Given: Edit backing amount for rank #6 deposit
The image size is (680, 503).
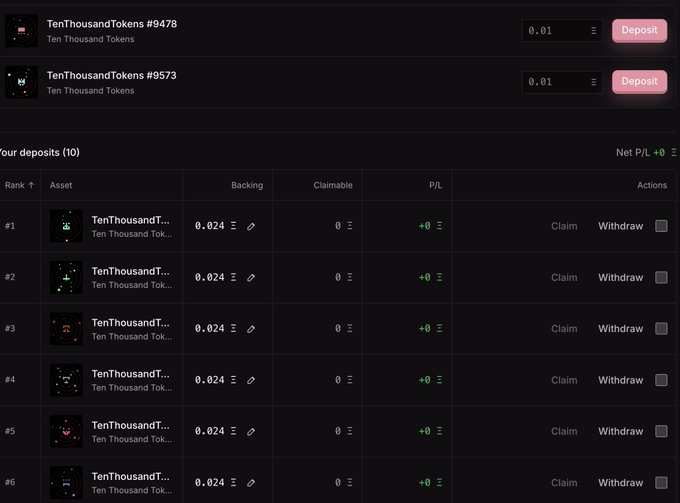Looking at the screenshot, I should [251, 483].
